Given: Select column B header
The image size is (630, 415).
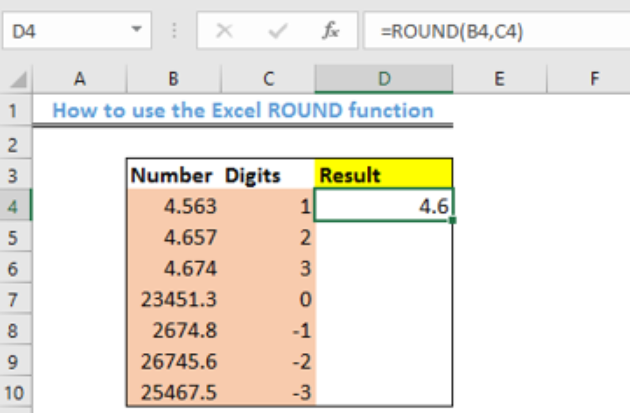Looking at the screenshot, I should pos(174,79).
